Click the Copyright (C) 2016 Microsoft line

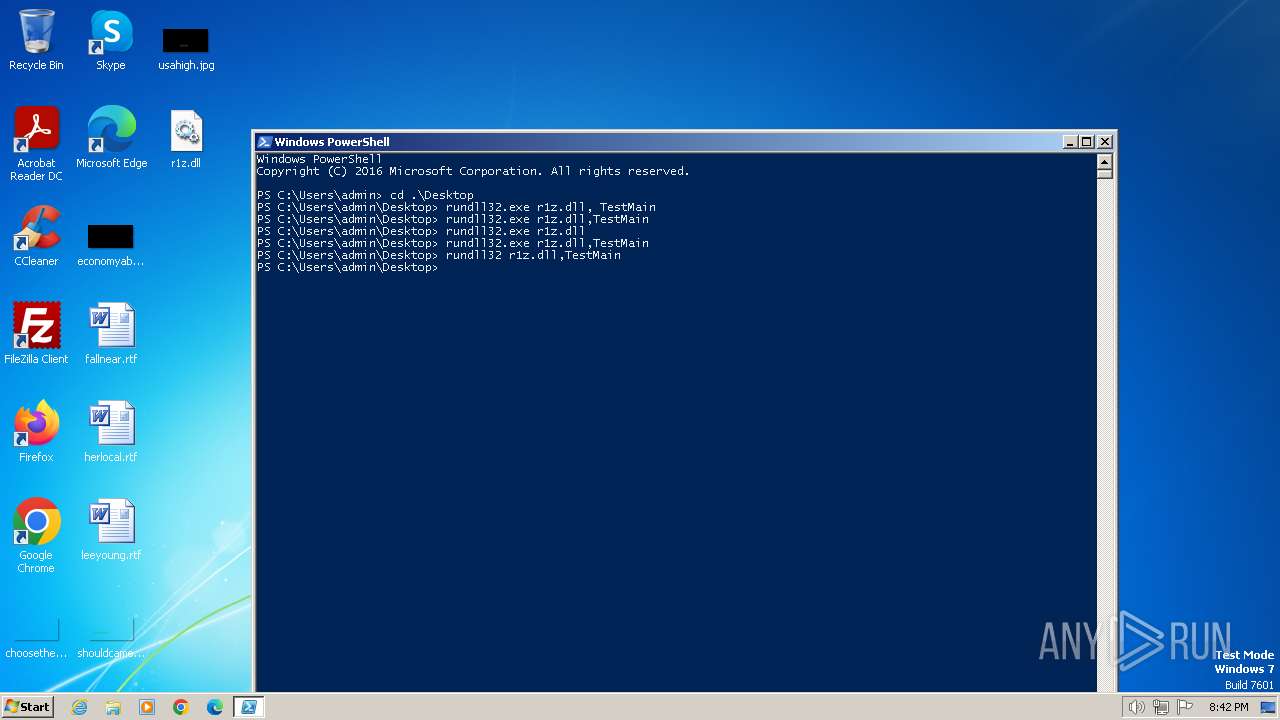click(x=473, y=171)
